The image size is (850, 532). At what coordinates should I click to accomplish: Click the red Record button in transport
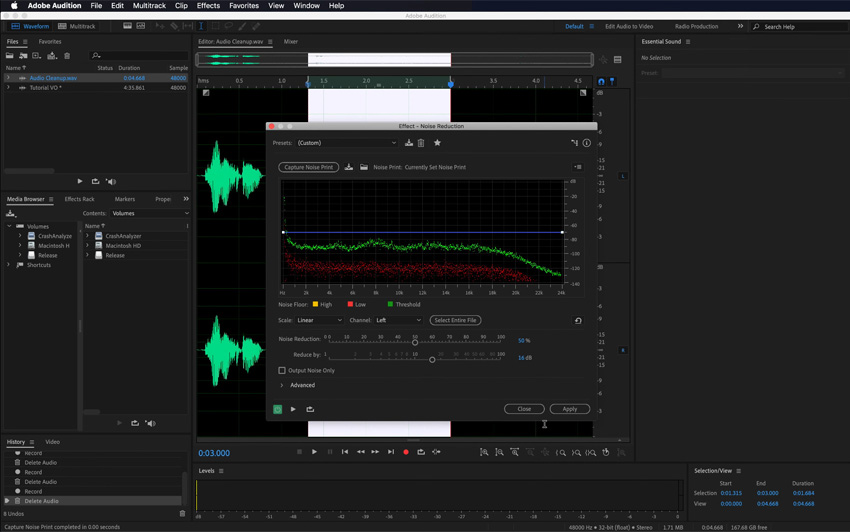[405, 452]
